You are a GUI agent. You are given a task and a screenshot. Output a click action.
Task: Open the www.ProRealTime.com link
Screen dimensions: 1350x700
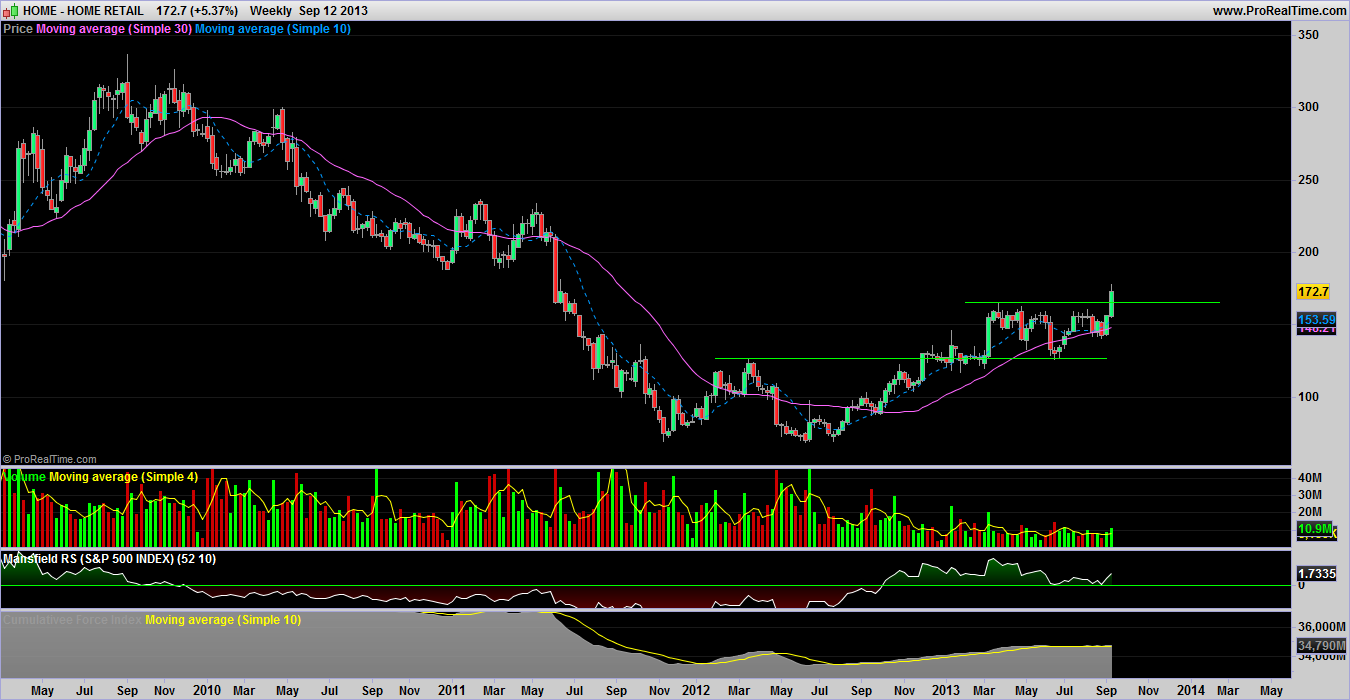coord(1279,10)
